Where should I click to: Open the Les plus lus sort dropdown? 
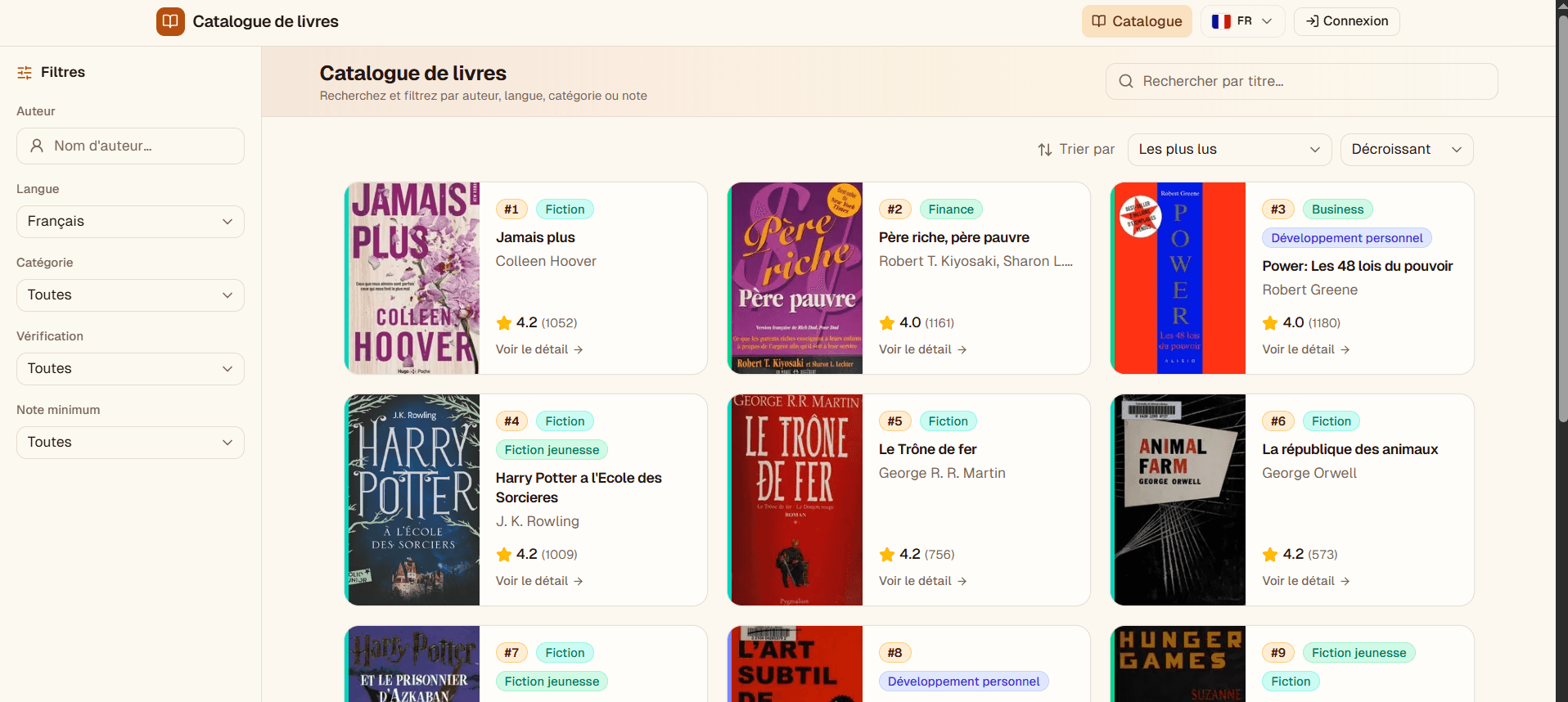(x=1229, y=150)
